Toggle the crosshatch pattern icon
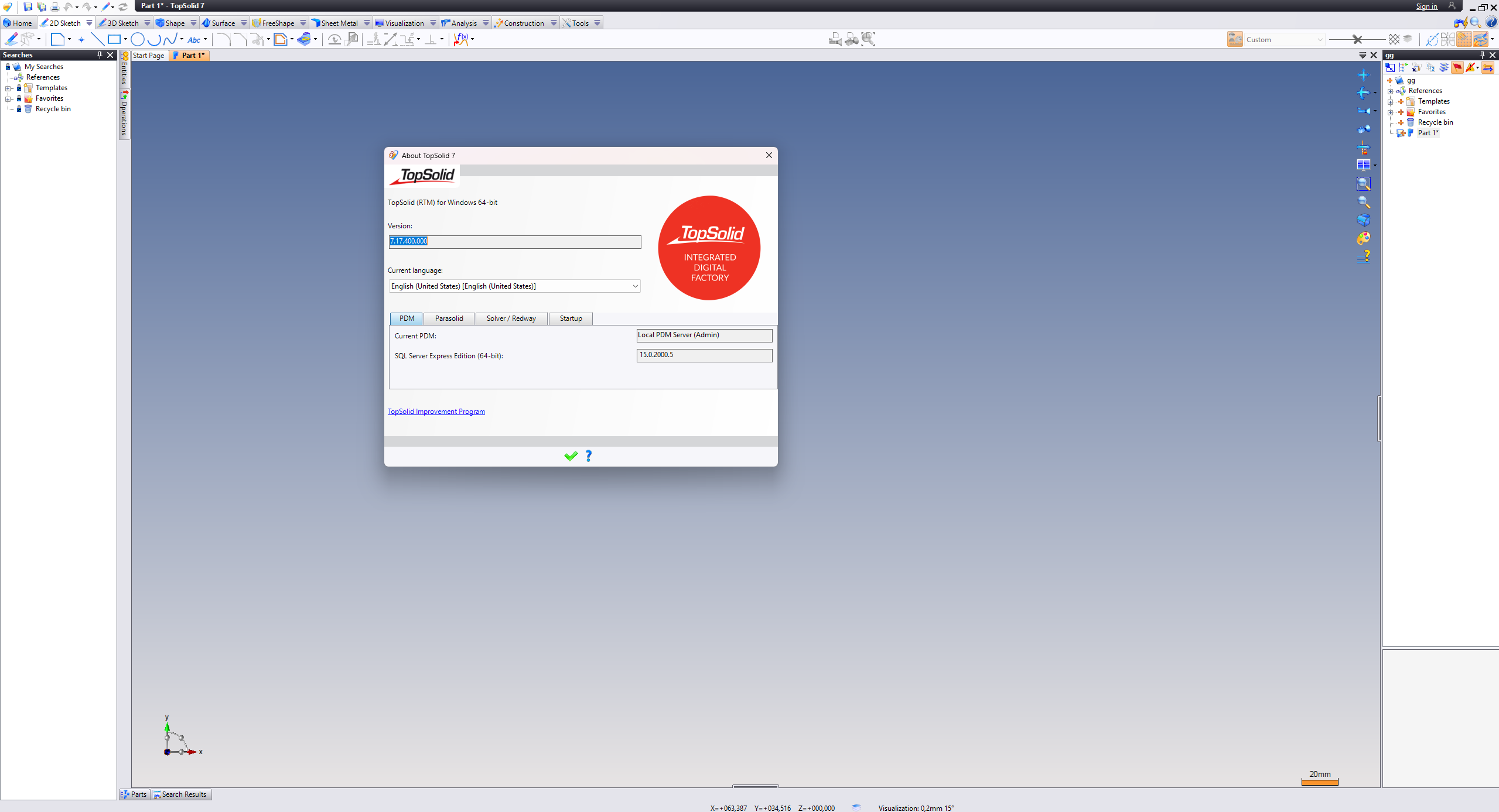1499x812 pixels. [x=1394, y=39]
